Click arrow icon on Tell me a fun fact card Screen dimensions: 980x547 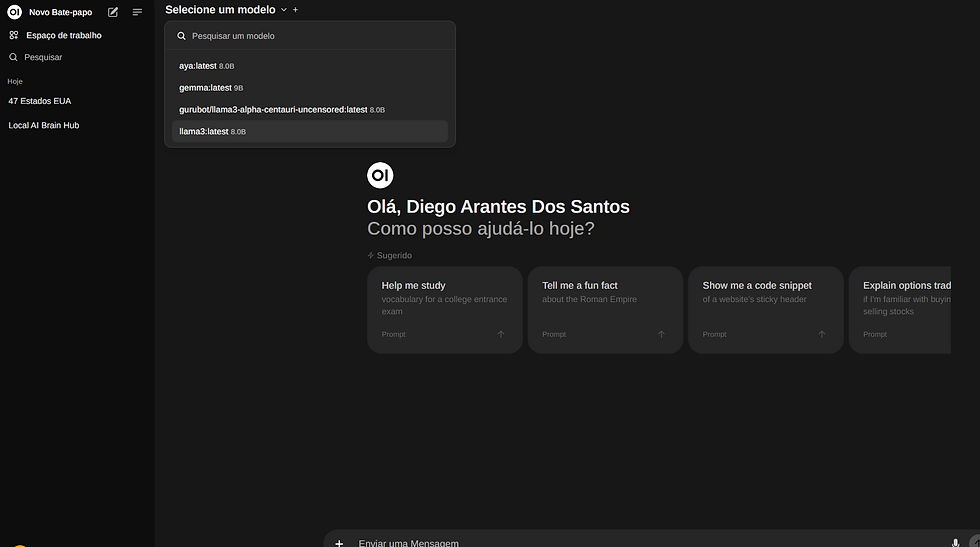661,334
